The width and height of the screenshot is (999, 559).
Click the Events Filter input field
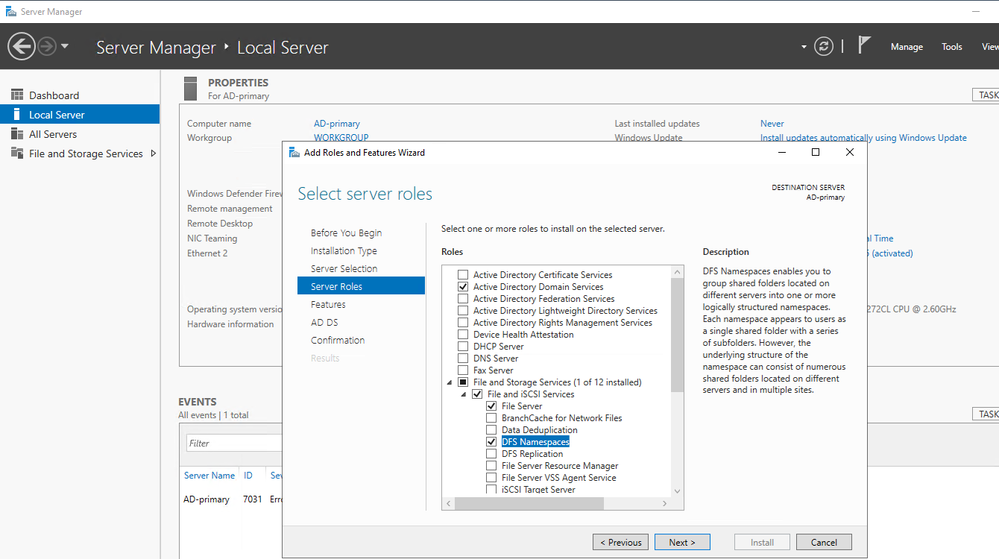tap(234, 443)
